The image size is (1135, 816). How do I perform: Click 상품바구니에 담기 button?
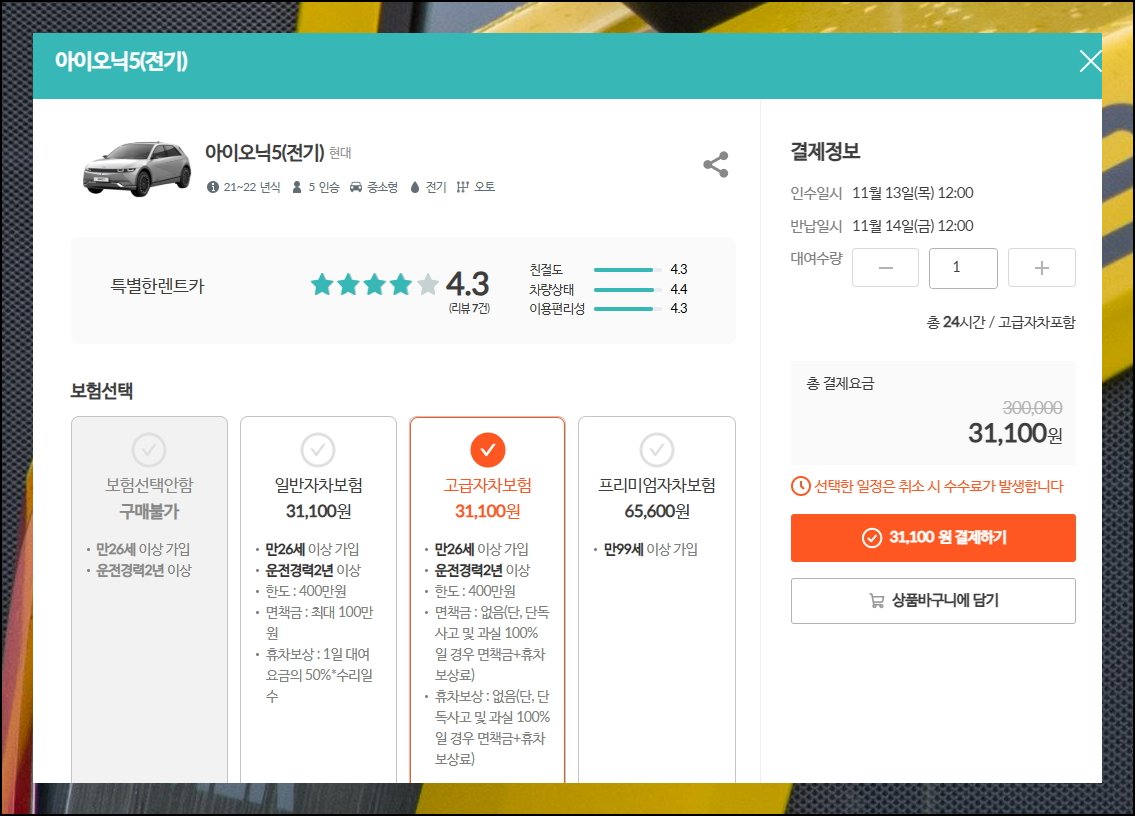pos(933,600)
